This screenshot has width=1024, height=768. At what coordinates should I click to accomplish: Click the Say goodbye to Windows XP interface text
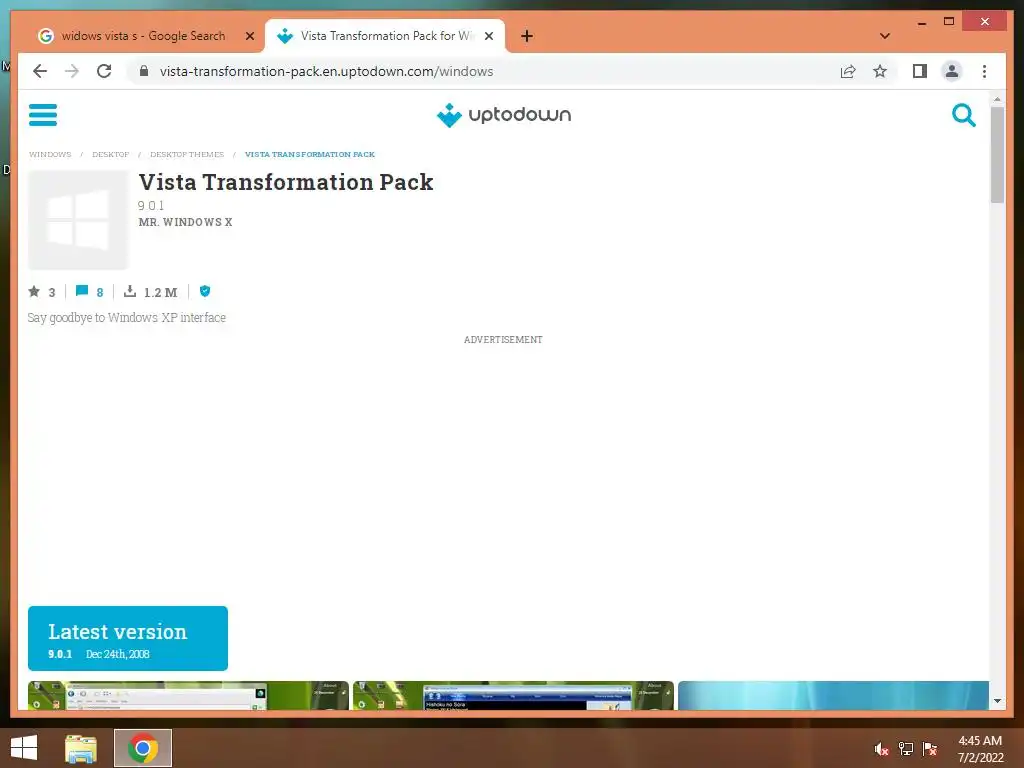(127, 318)
